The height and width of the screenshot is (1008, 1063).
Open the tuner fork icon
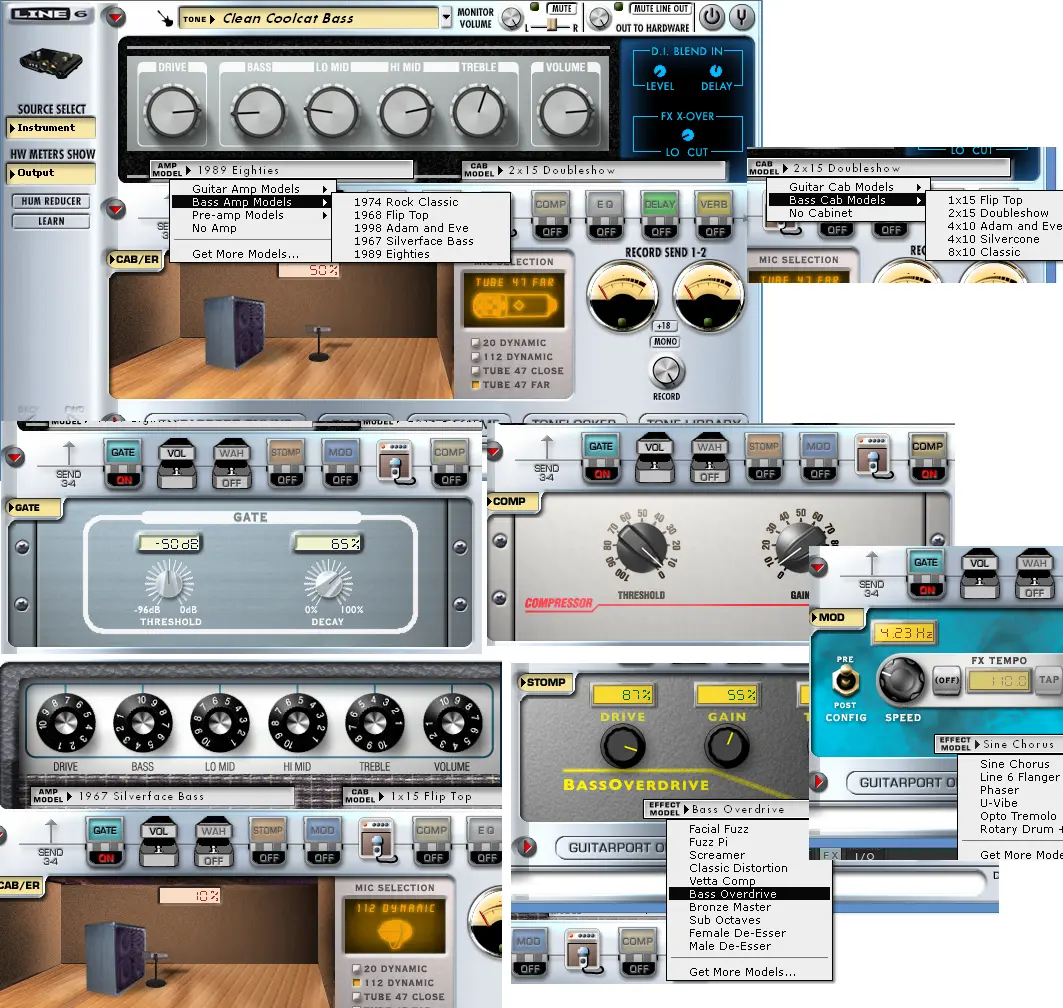pyautogui.click(x=741, y=18)
